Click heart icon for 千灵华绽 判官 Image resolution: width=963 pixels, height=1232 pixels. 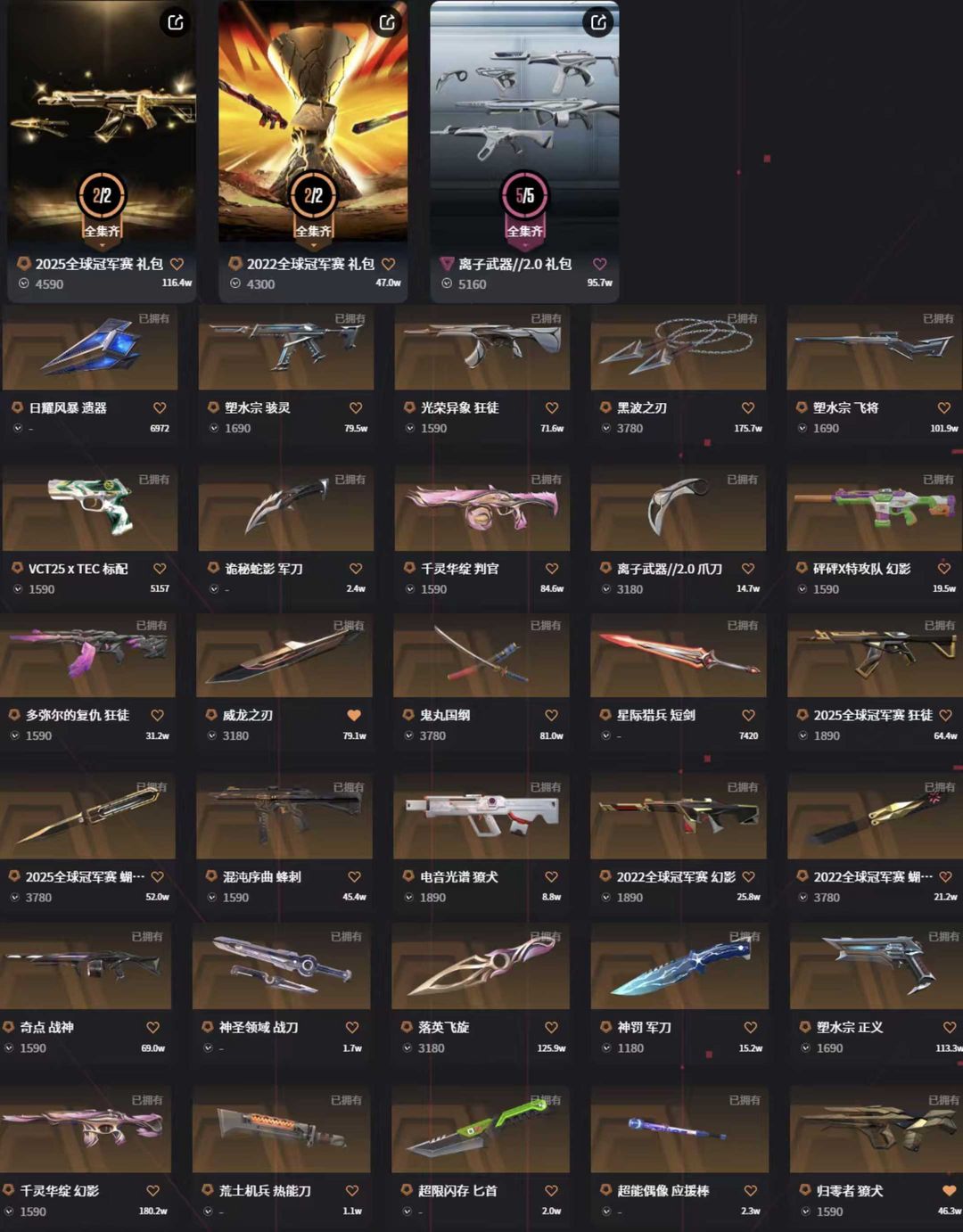coord(552,568)
